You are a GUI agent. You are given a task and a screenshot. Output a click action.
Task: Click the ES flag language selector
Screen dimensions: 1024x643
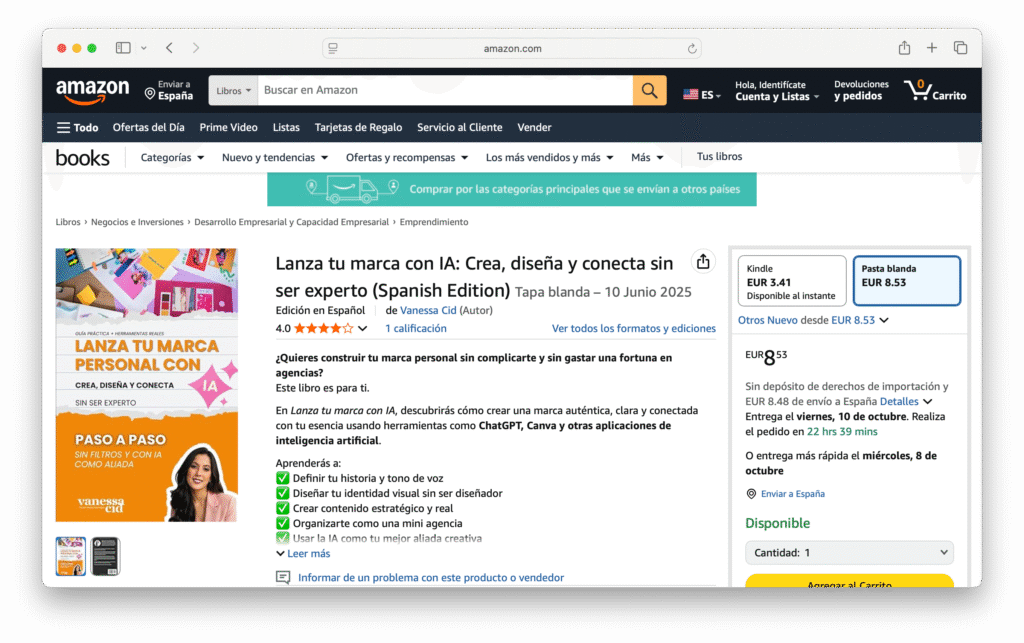click(701, 91)
